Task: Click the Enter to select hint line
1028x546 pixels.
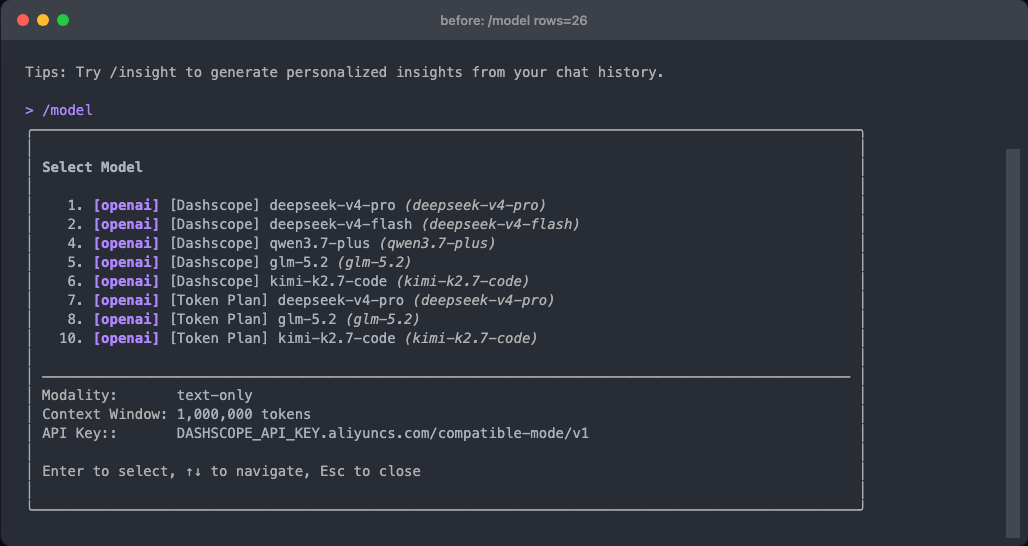Action: pos(231,471)
